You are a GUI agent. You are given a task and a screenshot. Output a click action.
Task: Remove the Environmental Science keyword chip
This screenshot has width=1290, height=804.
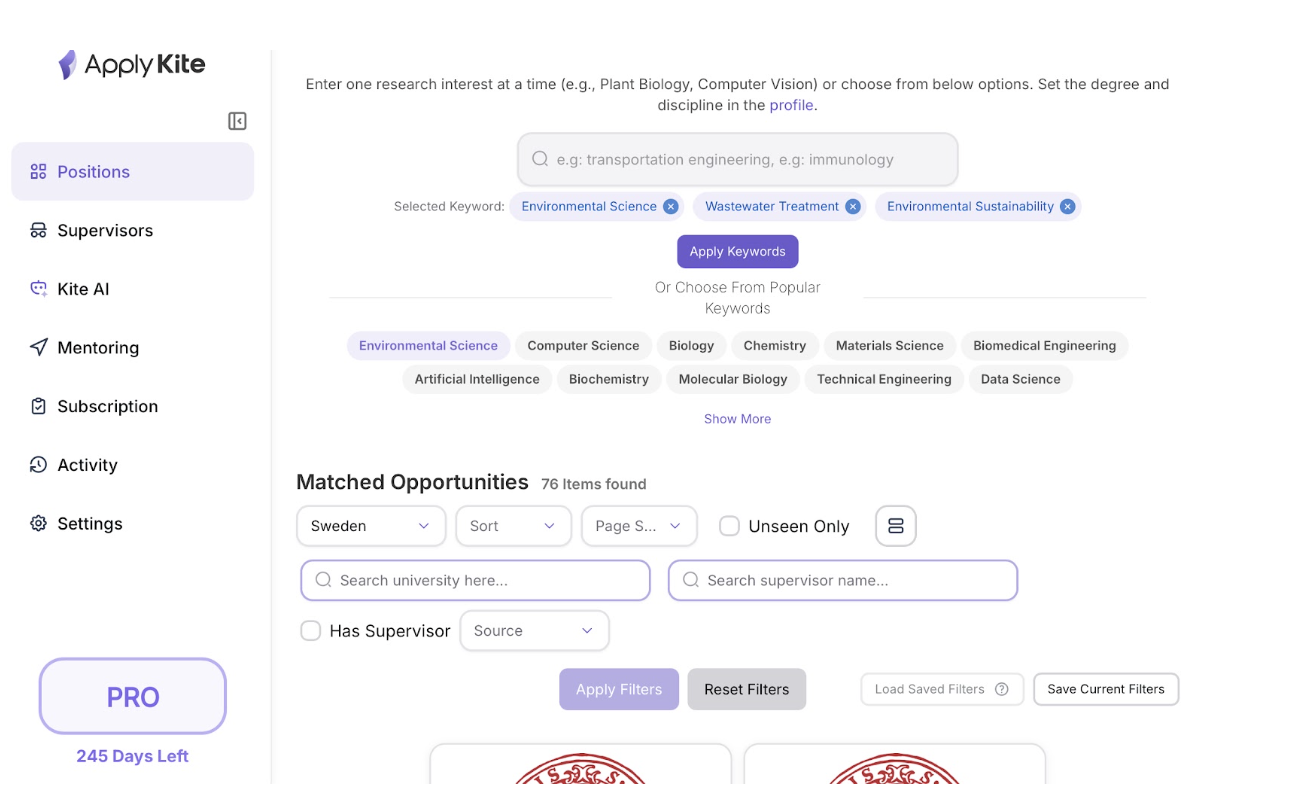click(x=671, y=207)
